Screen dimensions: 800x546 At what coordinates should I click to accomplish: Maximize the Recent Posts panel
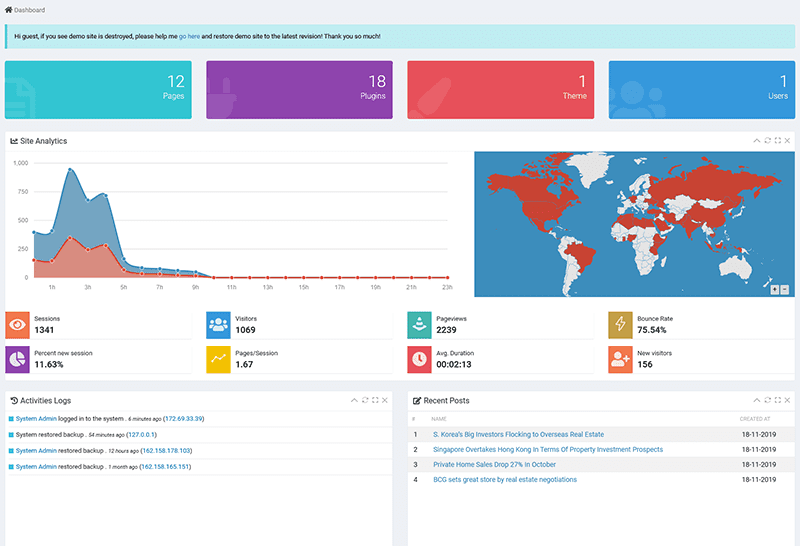777,400
